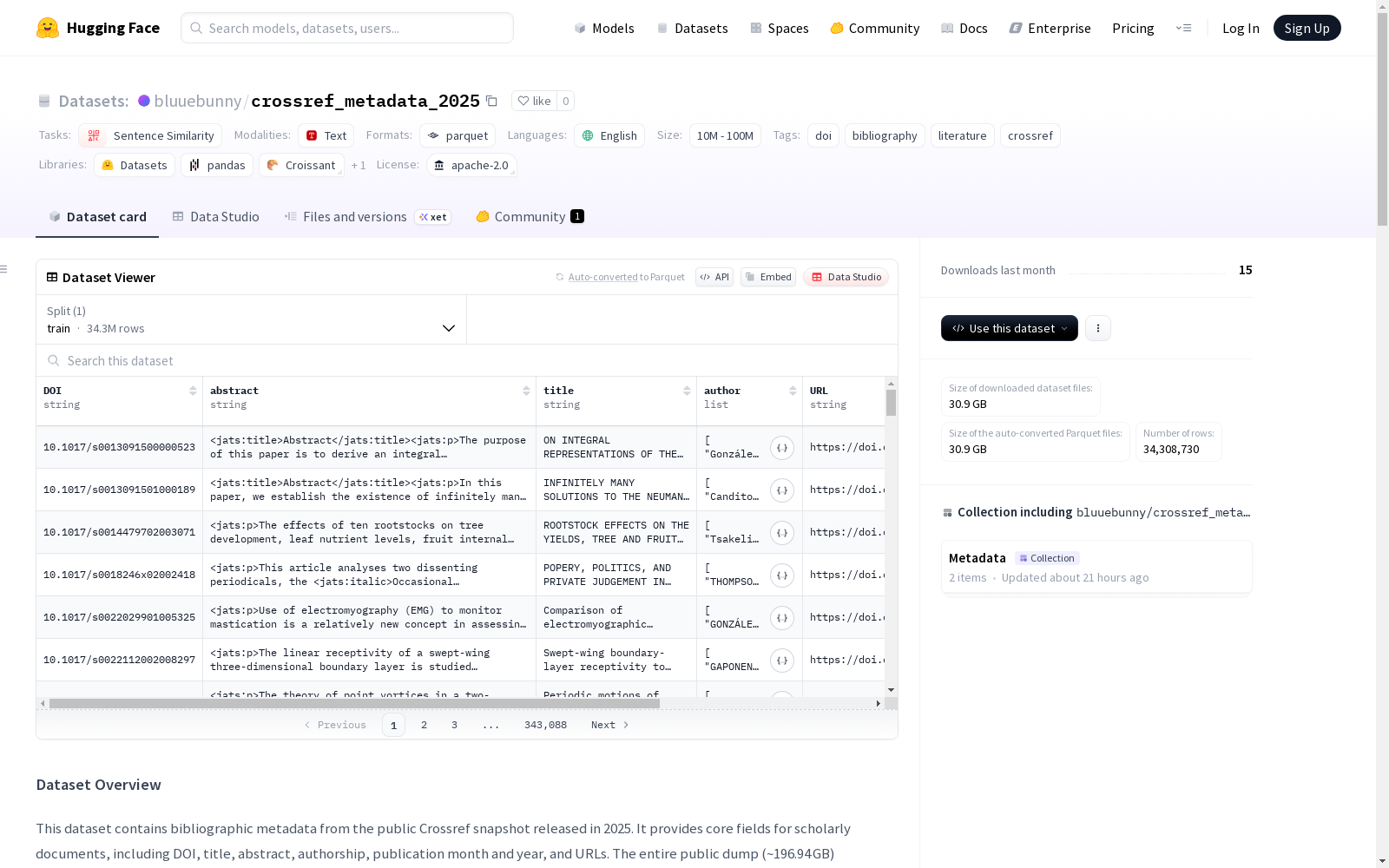
Task: Like this dataset
Action: (534, 101)
